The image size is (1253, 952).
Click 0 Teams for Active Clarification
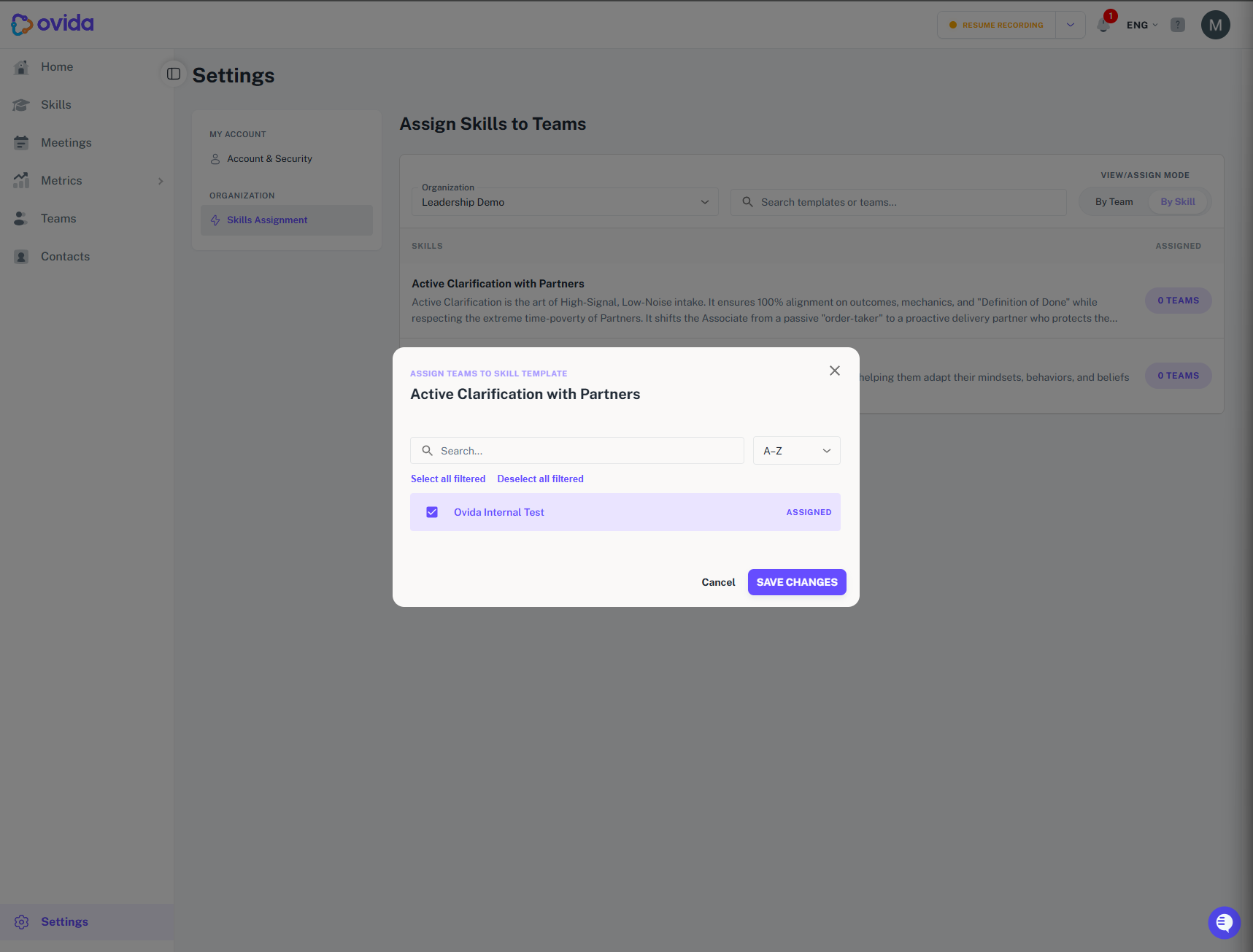(x=1178, y=301)
